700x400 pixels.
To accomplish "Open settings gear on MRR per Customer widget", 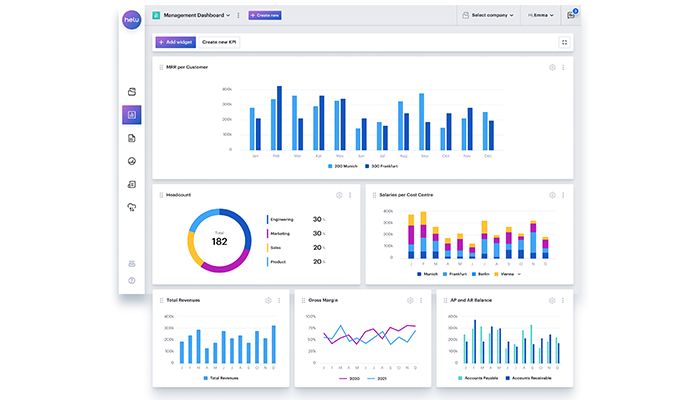I will point(552,67).
